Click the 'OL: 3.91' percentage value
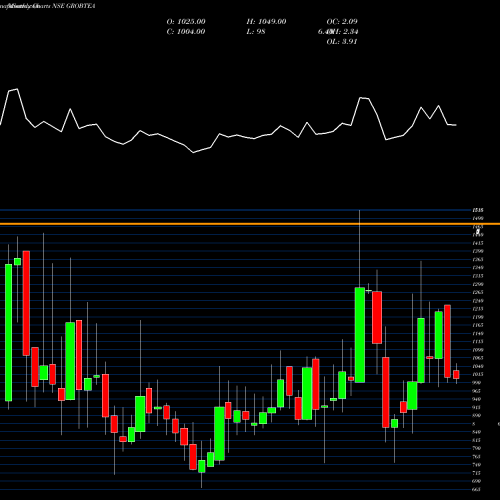The image size is (500, 500). point(342,42)
